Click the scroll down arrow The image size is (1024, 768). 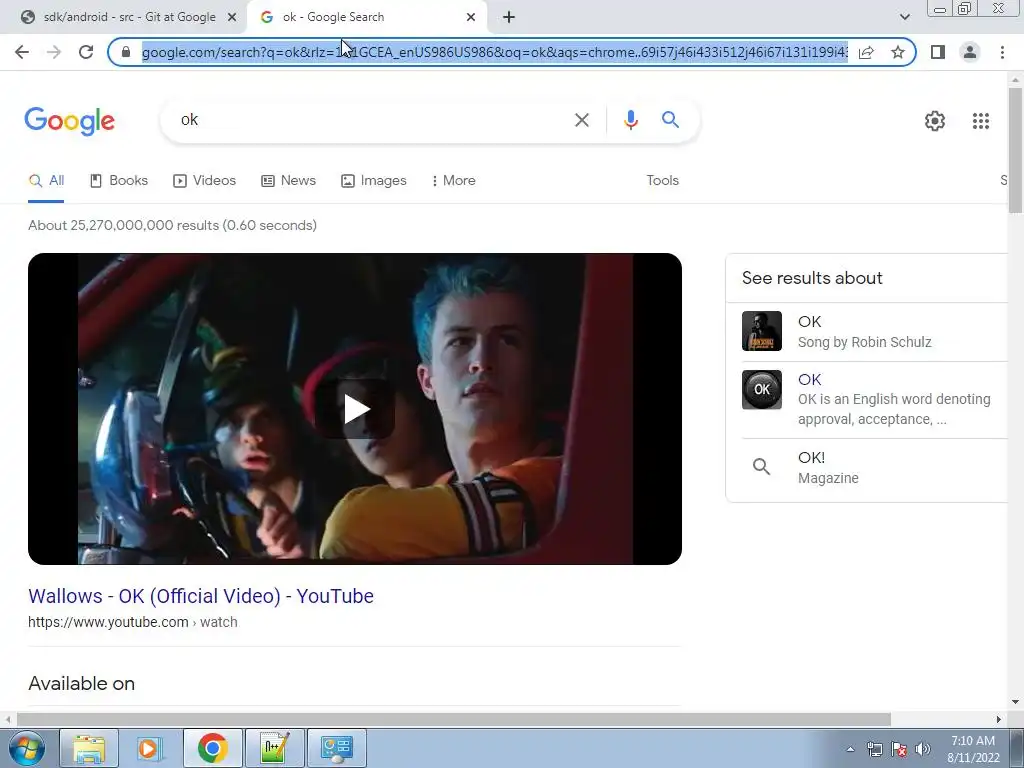(1015, 703)
